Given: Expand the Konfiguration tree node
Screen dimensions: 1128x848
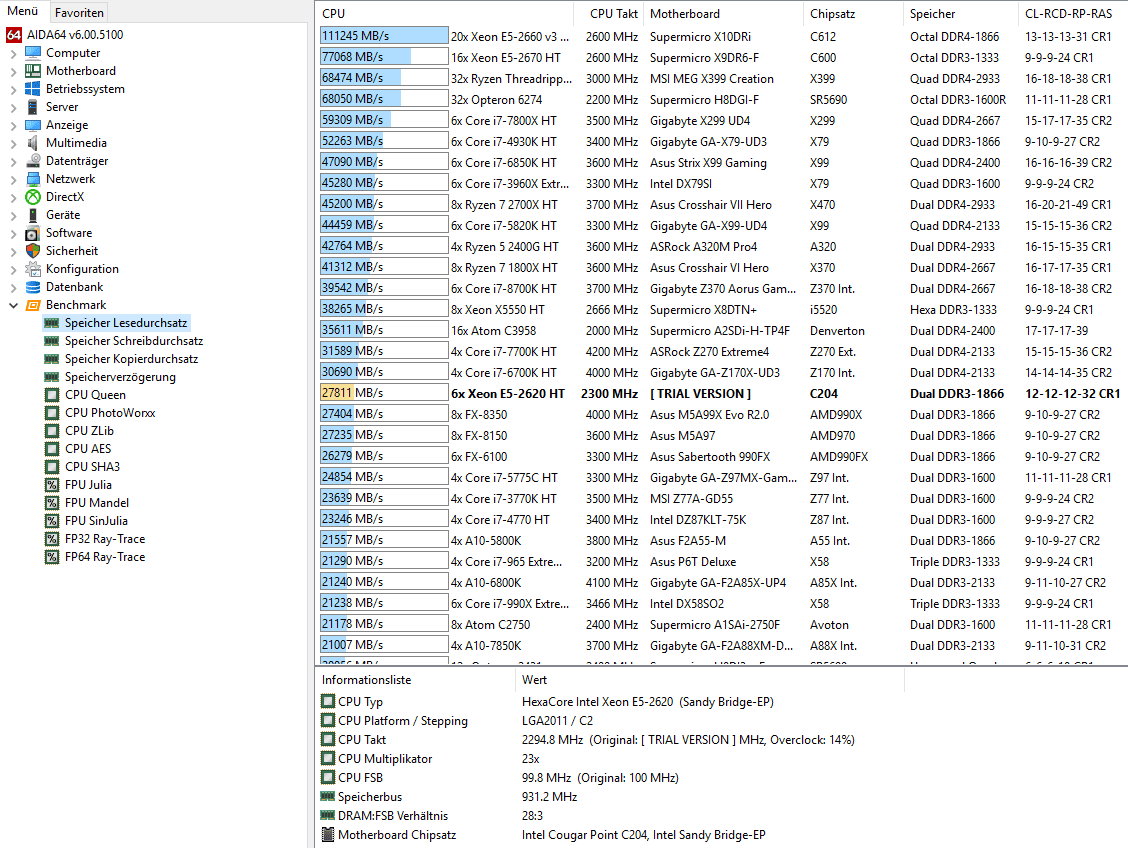Looking at the screenshot, I should click(x=13, y=269).
